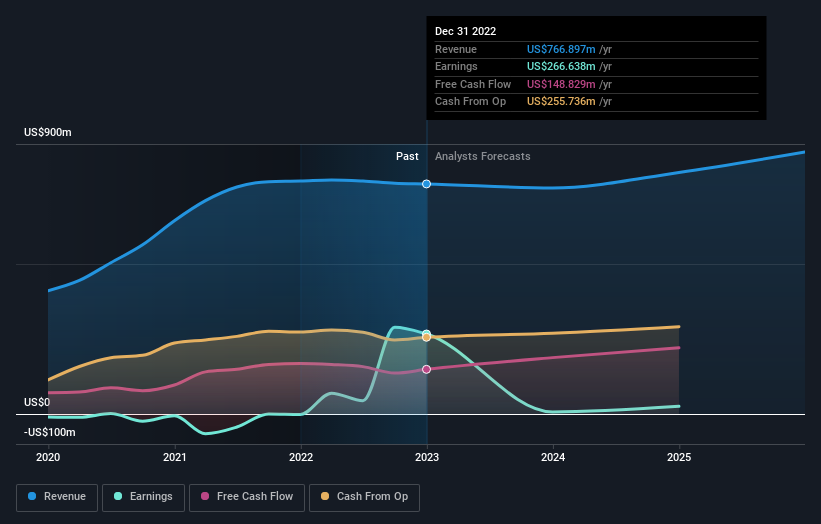Click the 2022 label on the time axis

click(300, 457)
